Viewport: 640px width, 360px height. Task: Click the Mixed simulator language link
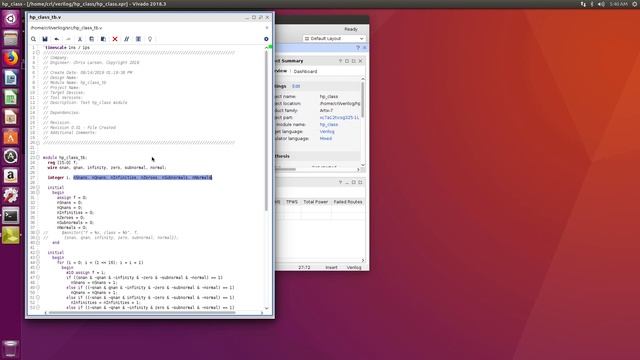tap(326, 139)
